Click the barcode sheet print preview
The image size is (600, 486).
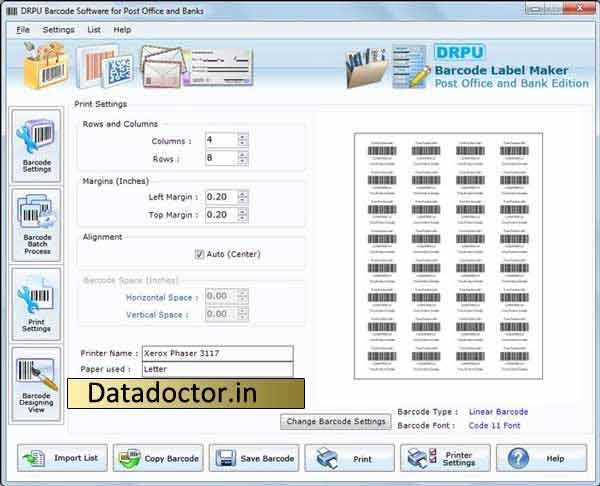[448, 256]
